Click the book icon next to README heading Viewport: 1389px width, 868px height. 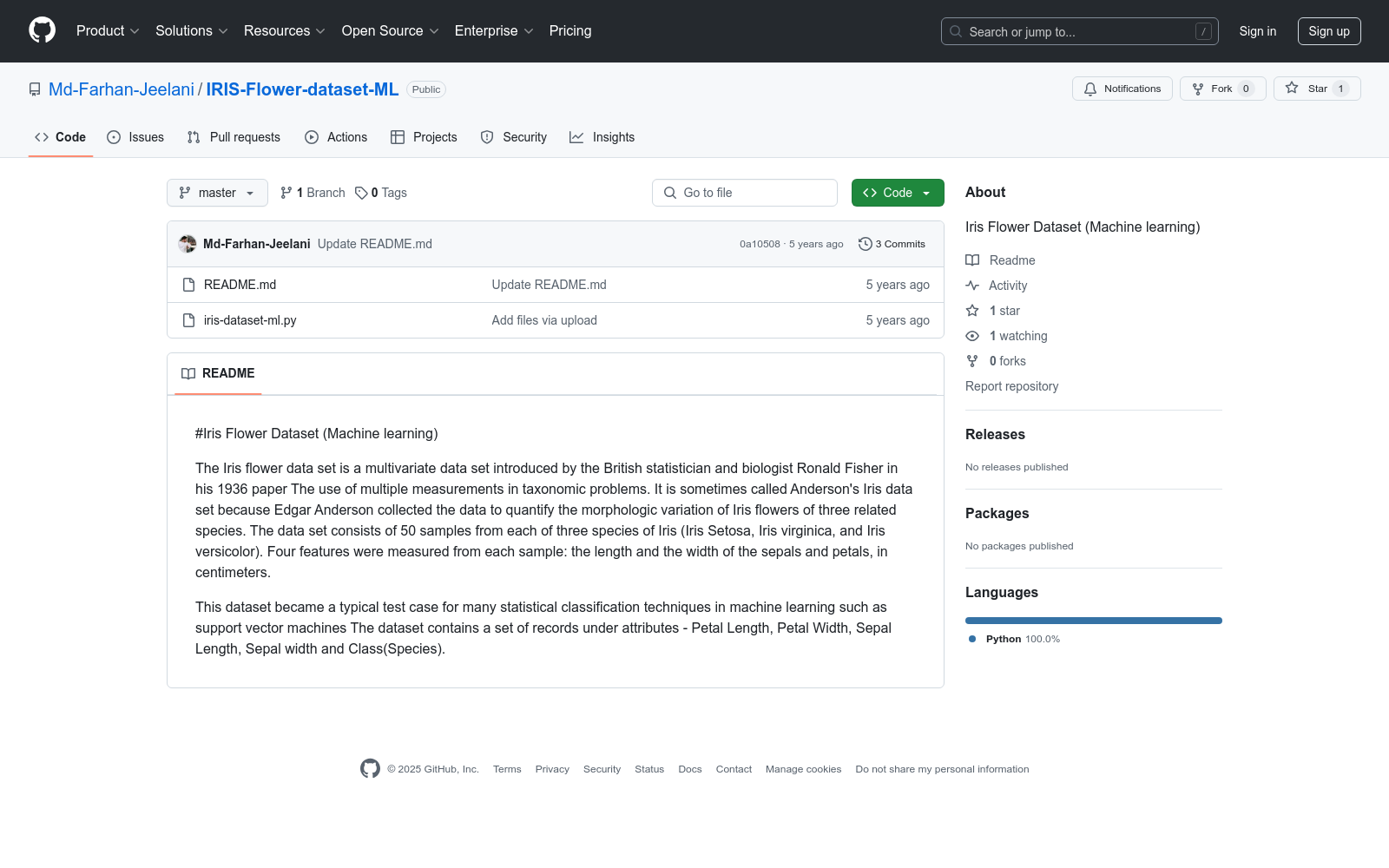click(188, 373)
